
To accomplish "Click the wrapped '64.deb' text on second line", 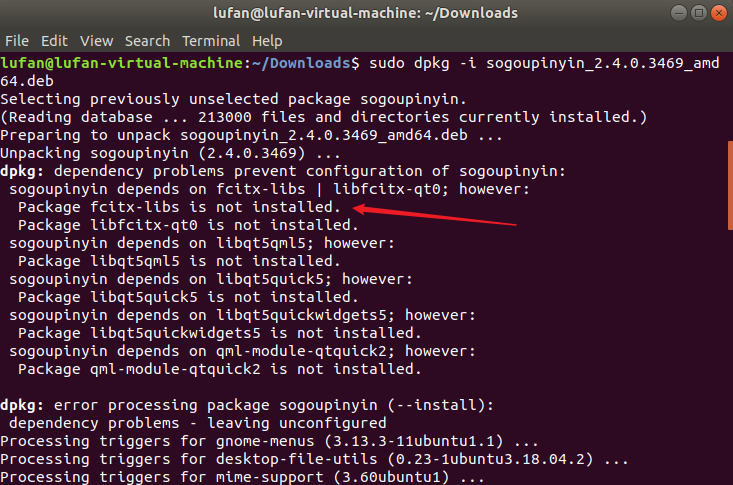I will [x=27, y=81].
